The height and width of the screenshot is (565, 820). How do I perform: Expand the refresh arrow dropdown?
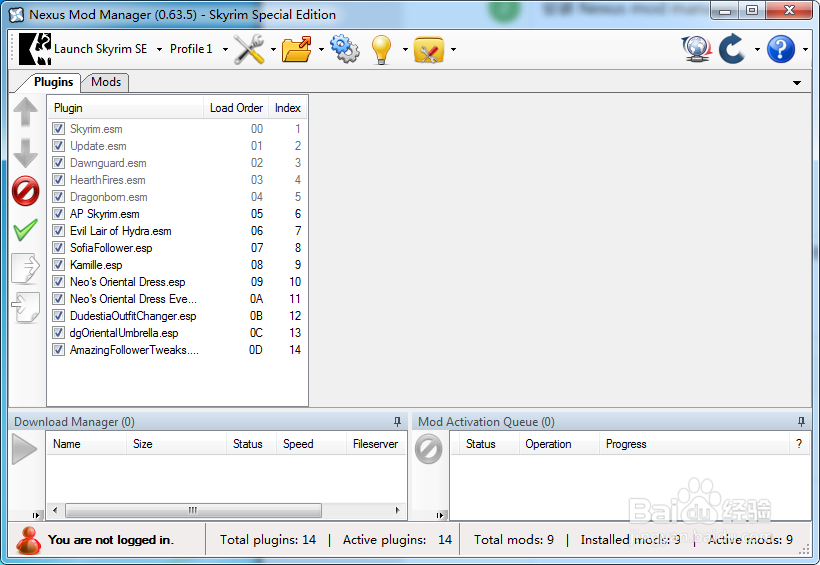[757, 50]
